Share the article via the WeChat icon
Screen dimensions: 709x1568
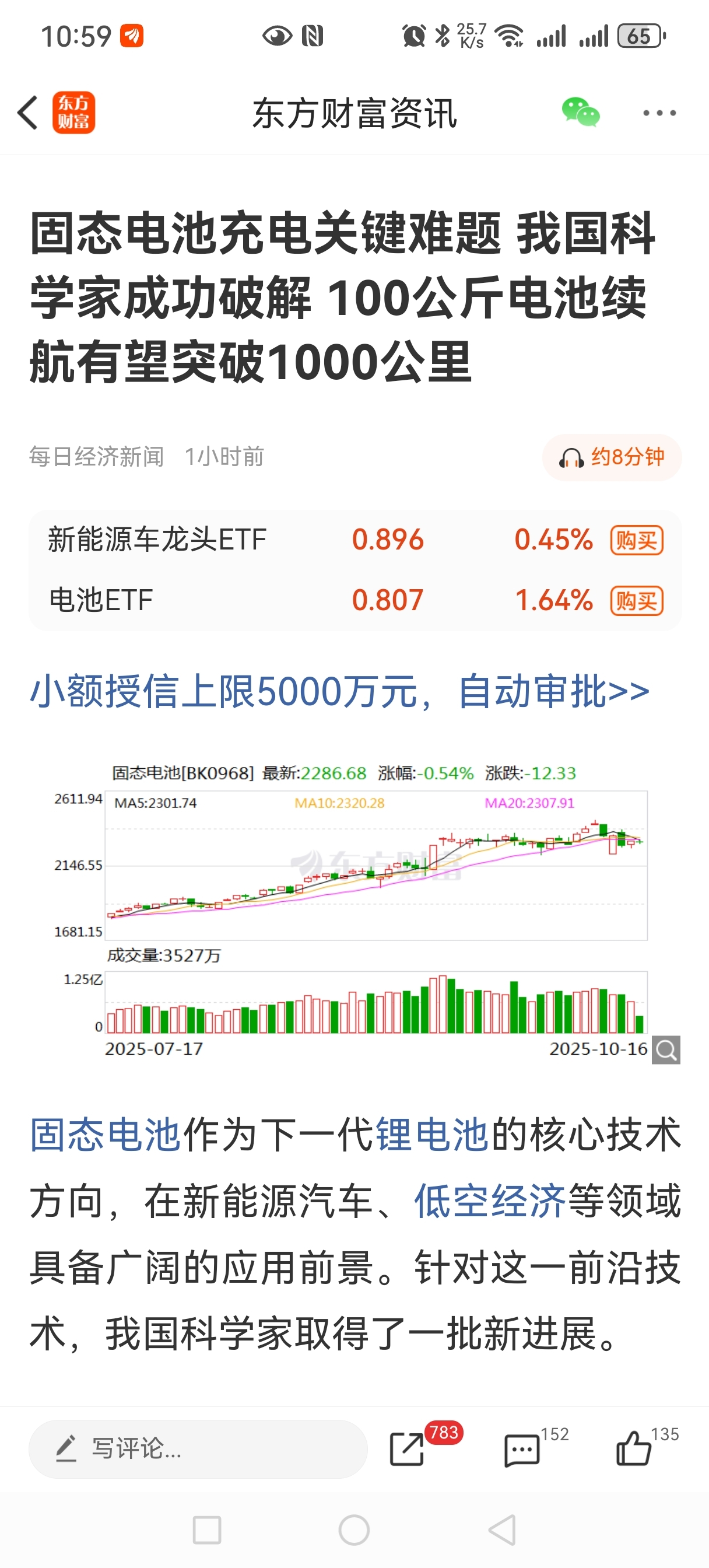[581, 113]
